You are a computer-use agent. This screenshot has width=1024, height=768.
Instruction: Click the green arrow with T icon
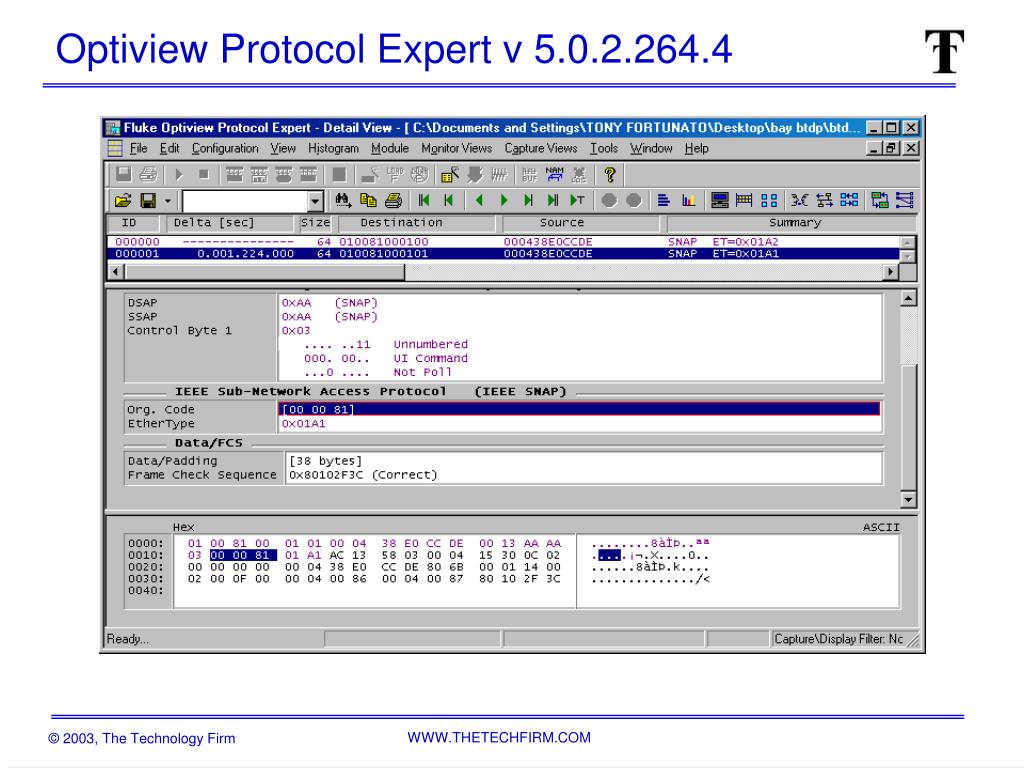point(577,200)
